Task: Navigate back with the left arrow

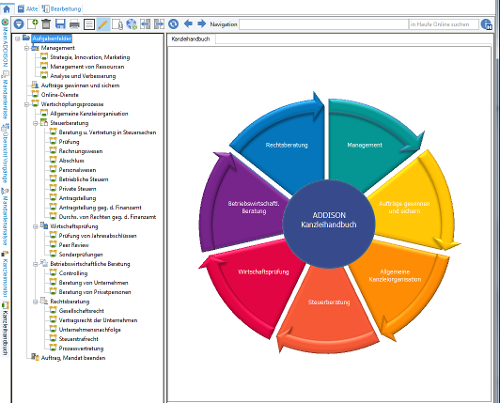Action: (x=188, y=24)
